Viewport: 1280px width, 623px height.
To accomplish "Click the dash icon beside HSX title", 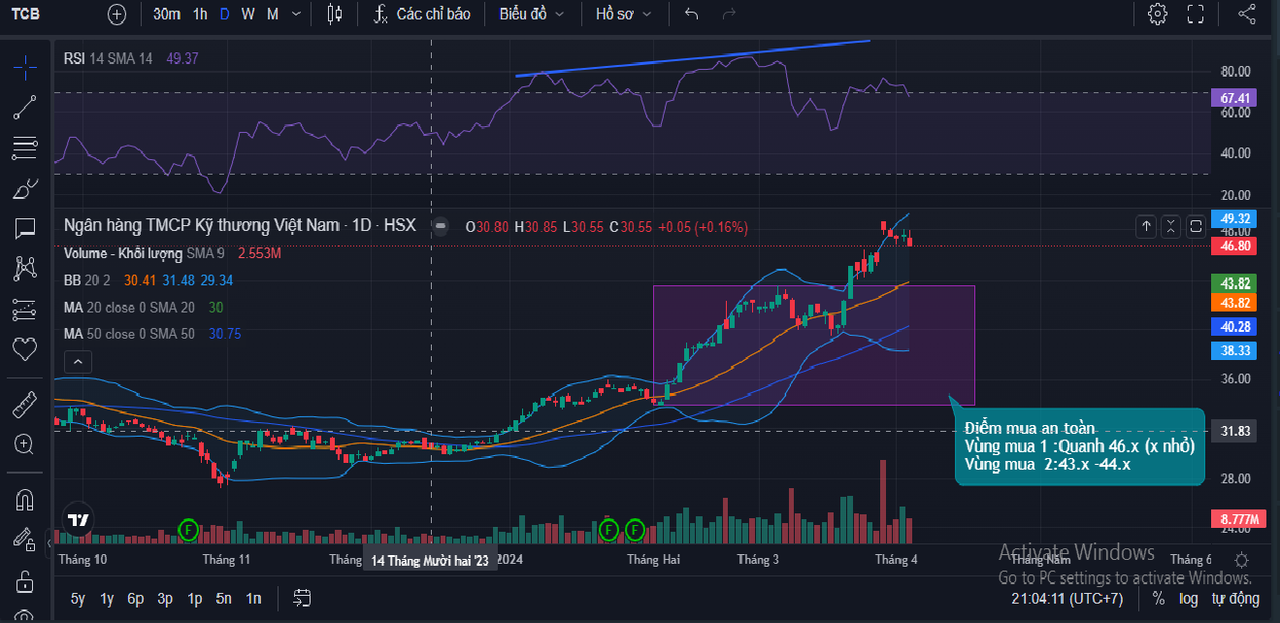I will 439,226.
